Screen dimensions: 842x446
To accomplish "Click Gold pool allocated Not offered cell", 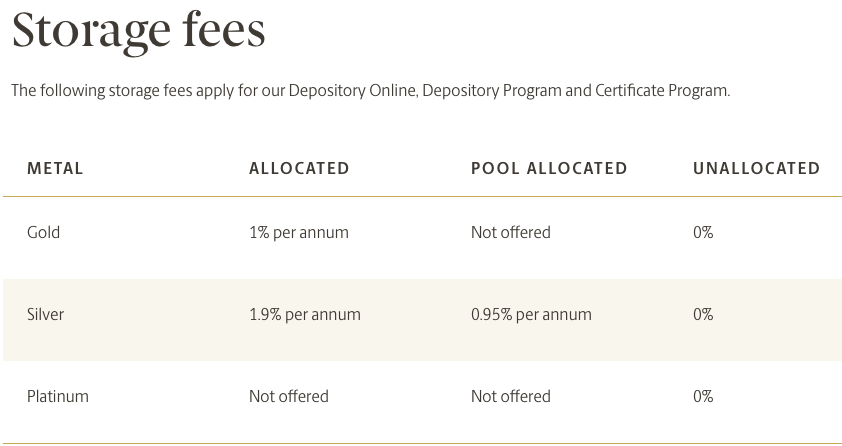I will tap(511, 232).
